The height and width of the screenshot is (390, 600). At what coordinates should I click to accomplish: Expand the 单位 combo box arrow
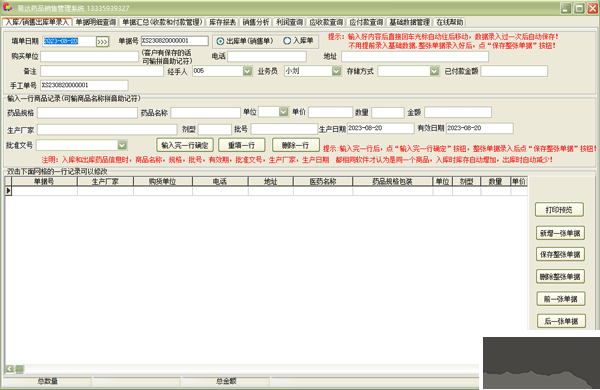283,111
